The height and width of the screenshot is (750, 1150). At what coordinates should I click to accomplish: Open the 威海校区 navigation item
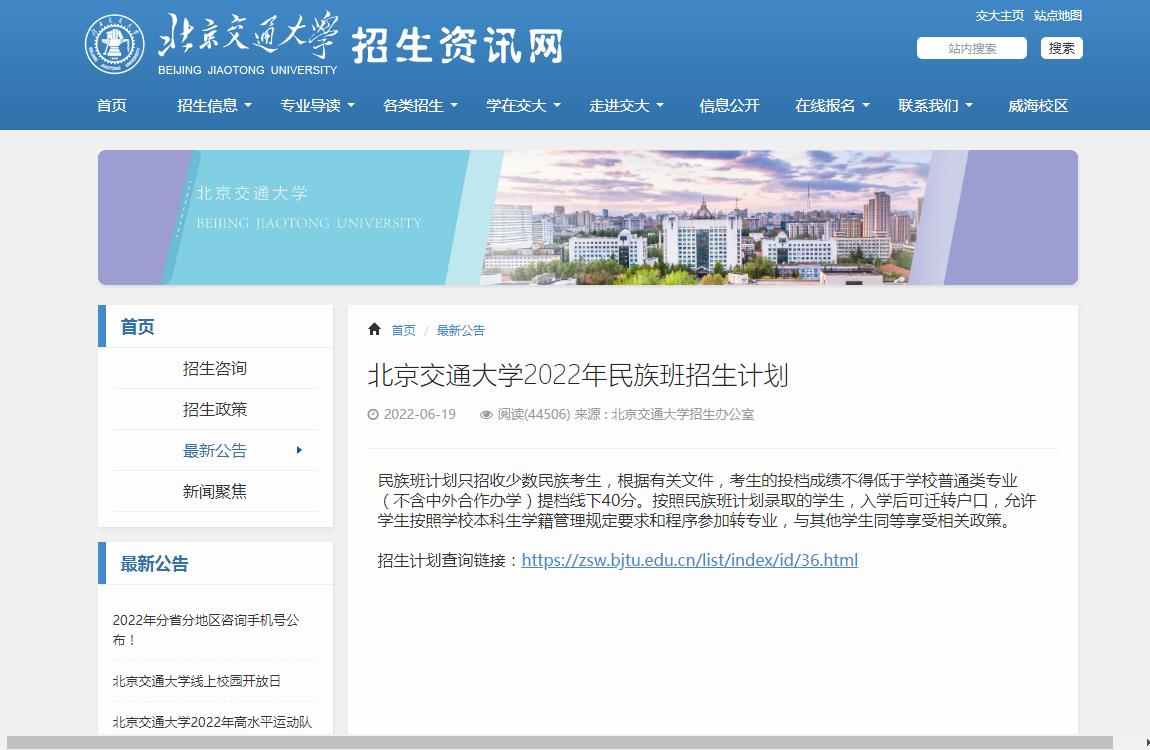[1038, 106]
